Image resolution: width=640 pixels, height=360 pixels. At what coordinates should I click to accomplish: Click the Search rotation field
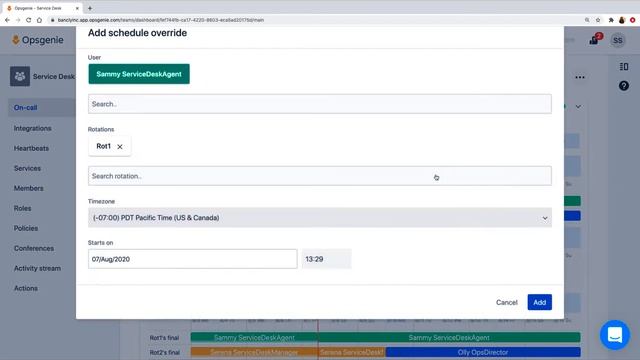pos(320,176)
